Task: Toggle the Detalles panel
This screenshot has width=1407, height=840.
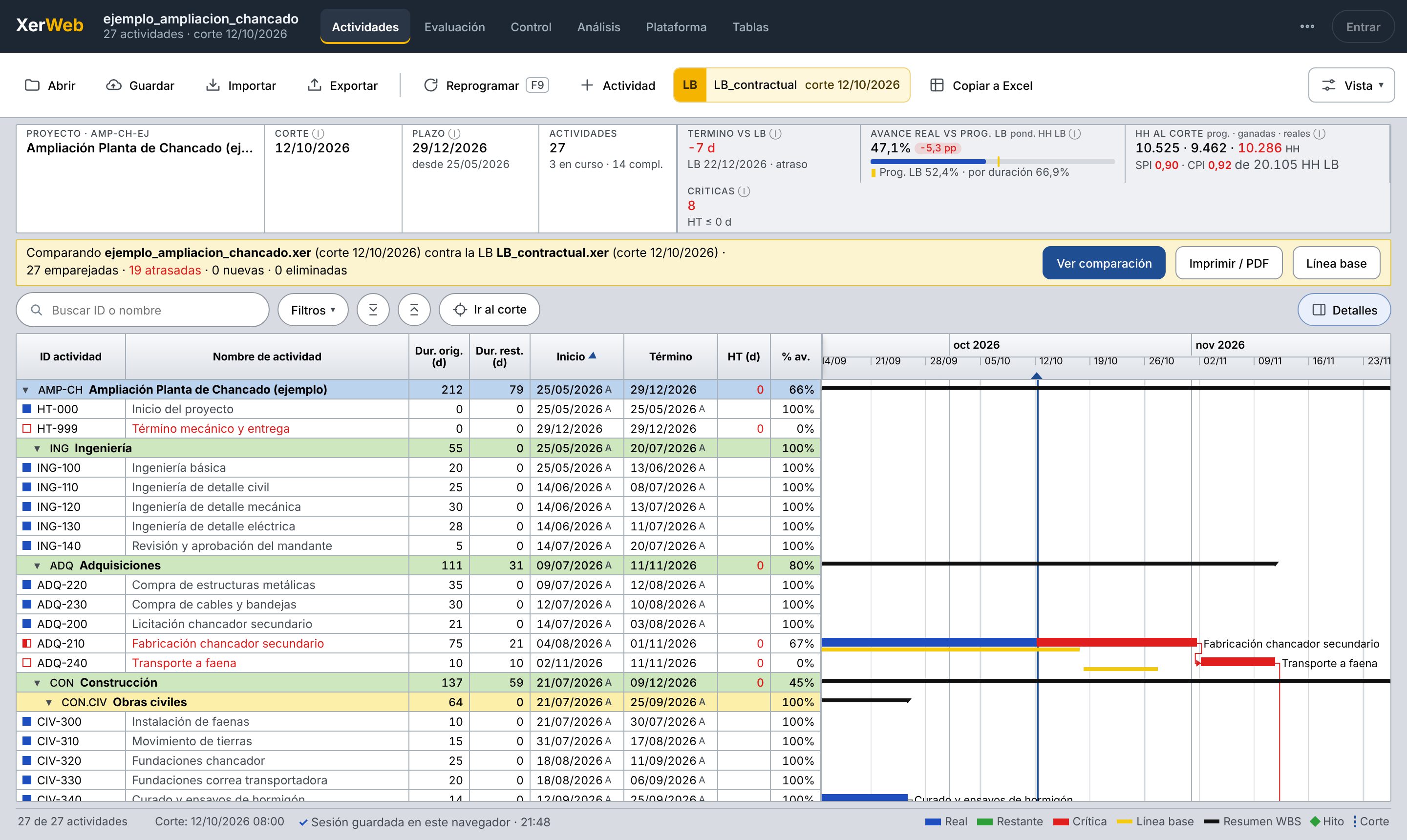Action: [1343, 310]
